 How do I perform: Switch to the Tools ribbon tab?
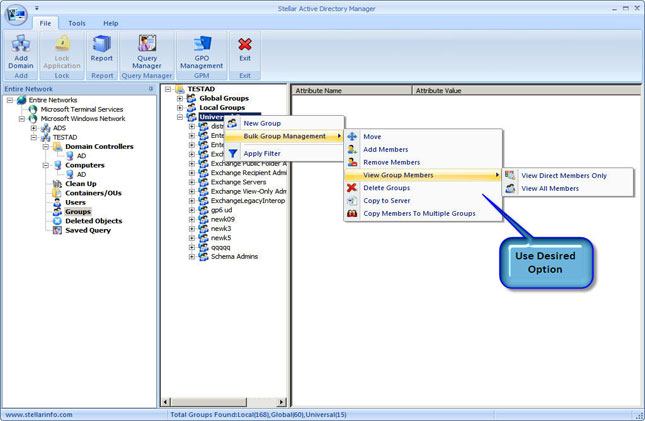[77, 23]
